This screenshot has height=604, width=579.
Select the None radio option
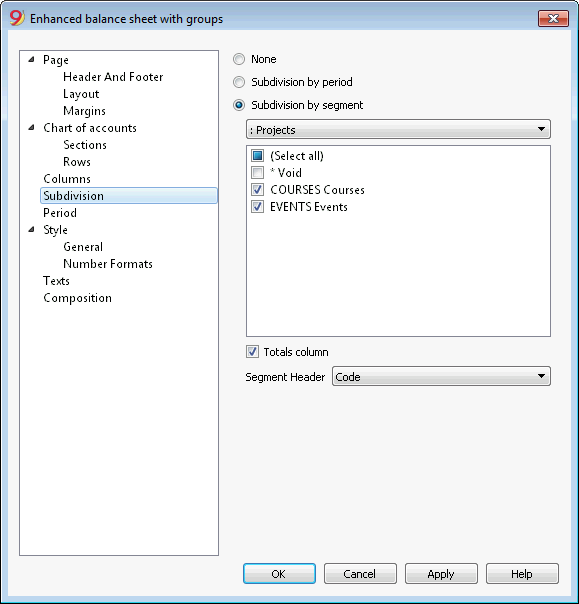pos(239,59)
